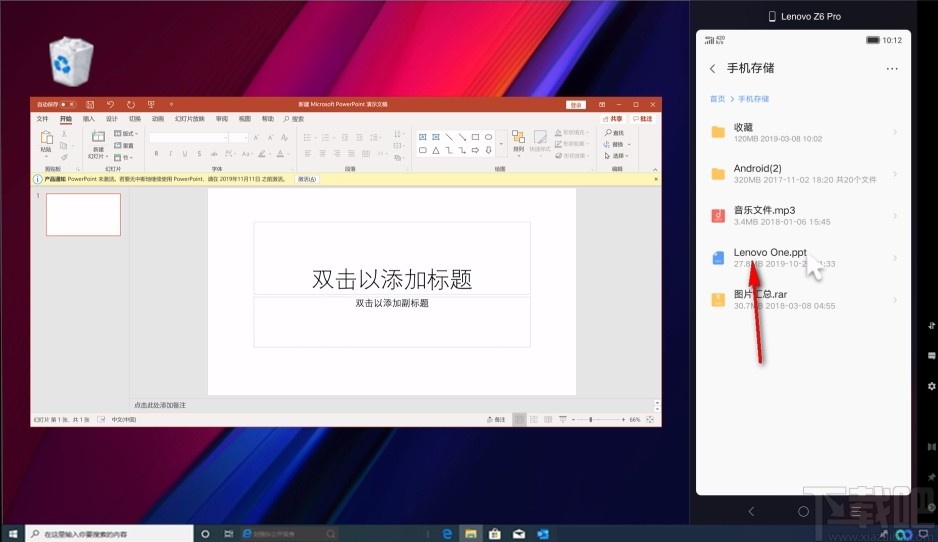Switch to the Slide Show (幻灯片放映) tab
The image size is (938, 542).
point(190,118)
